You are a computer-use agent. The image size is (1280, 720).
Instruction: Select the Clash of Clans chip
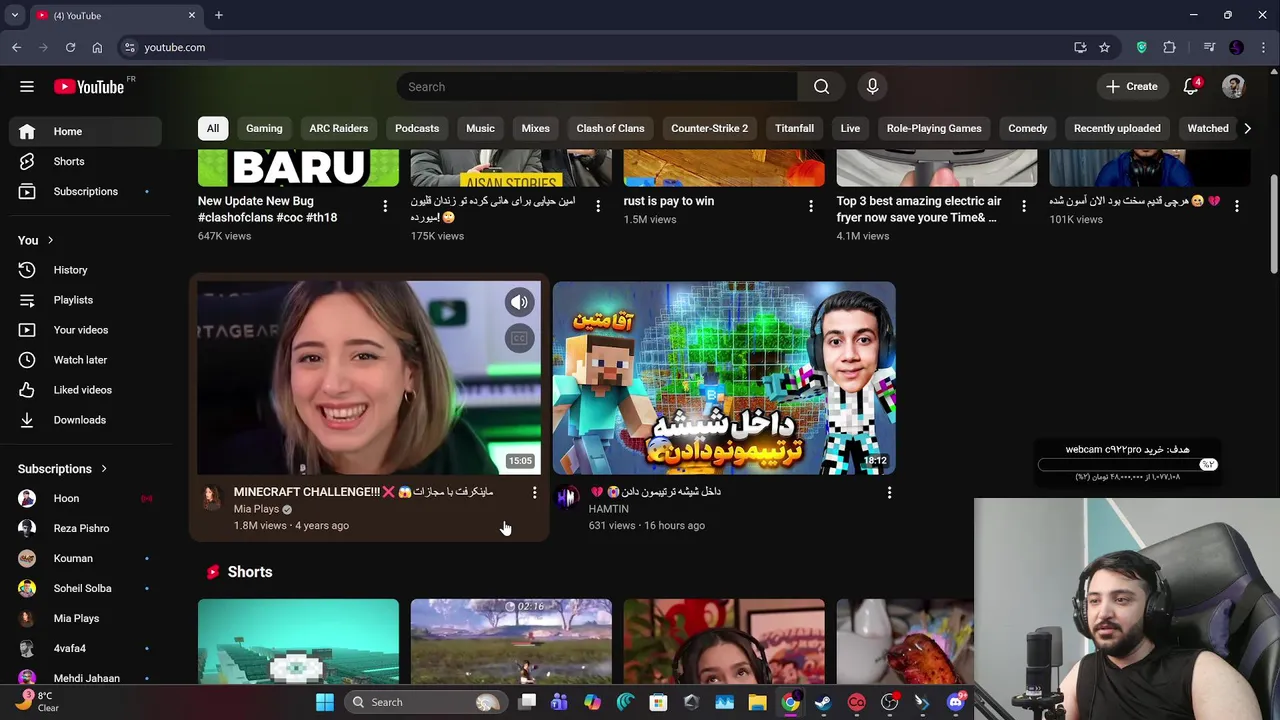coord(610,128)
